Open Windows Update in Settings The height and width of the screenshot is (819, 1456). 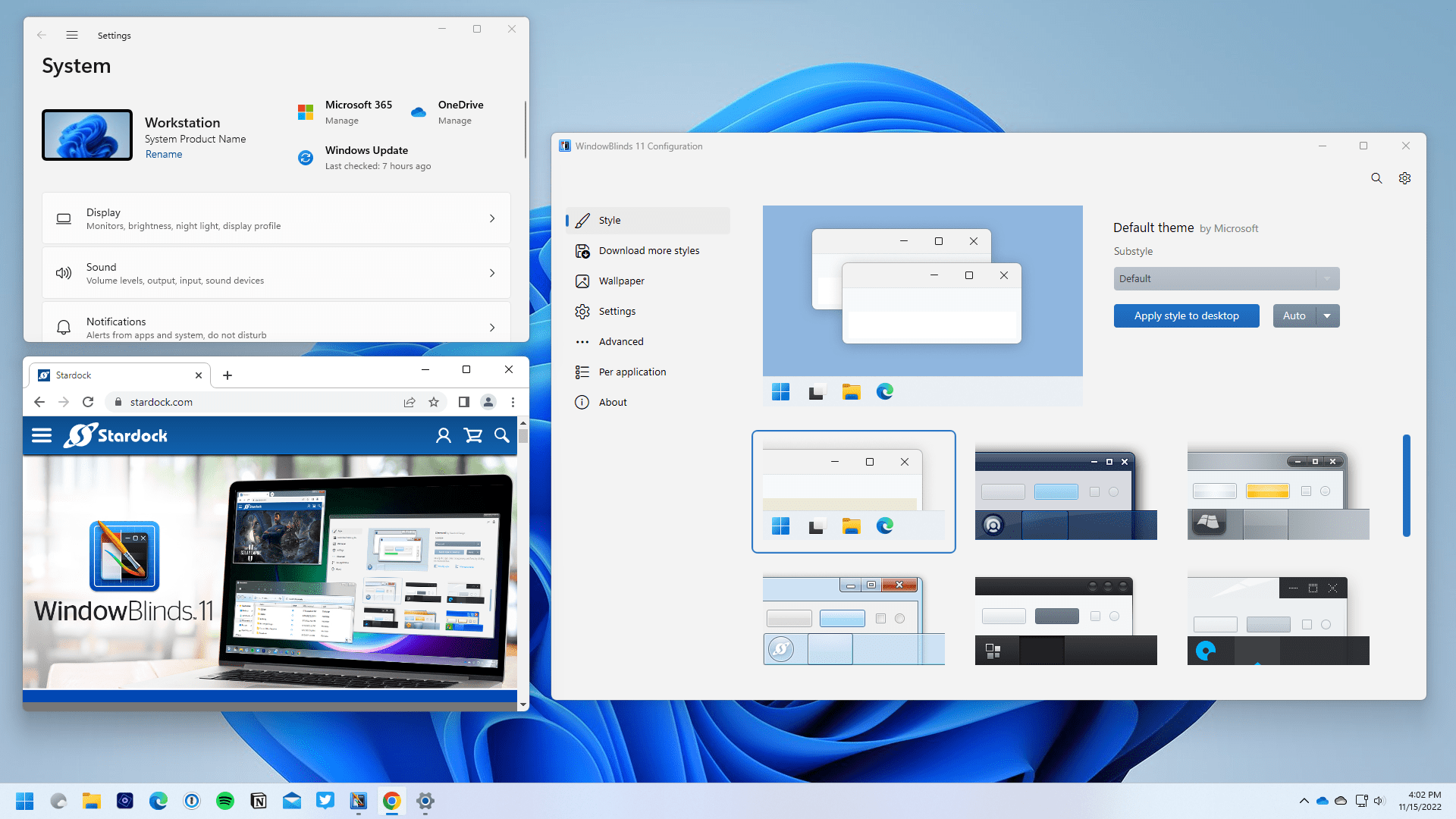coord(366,156)
